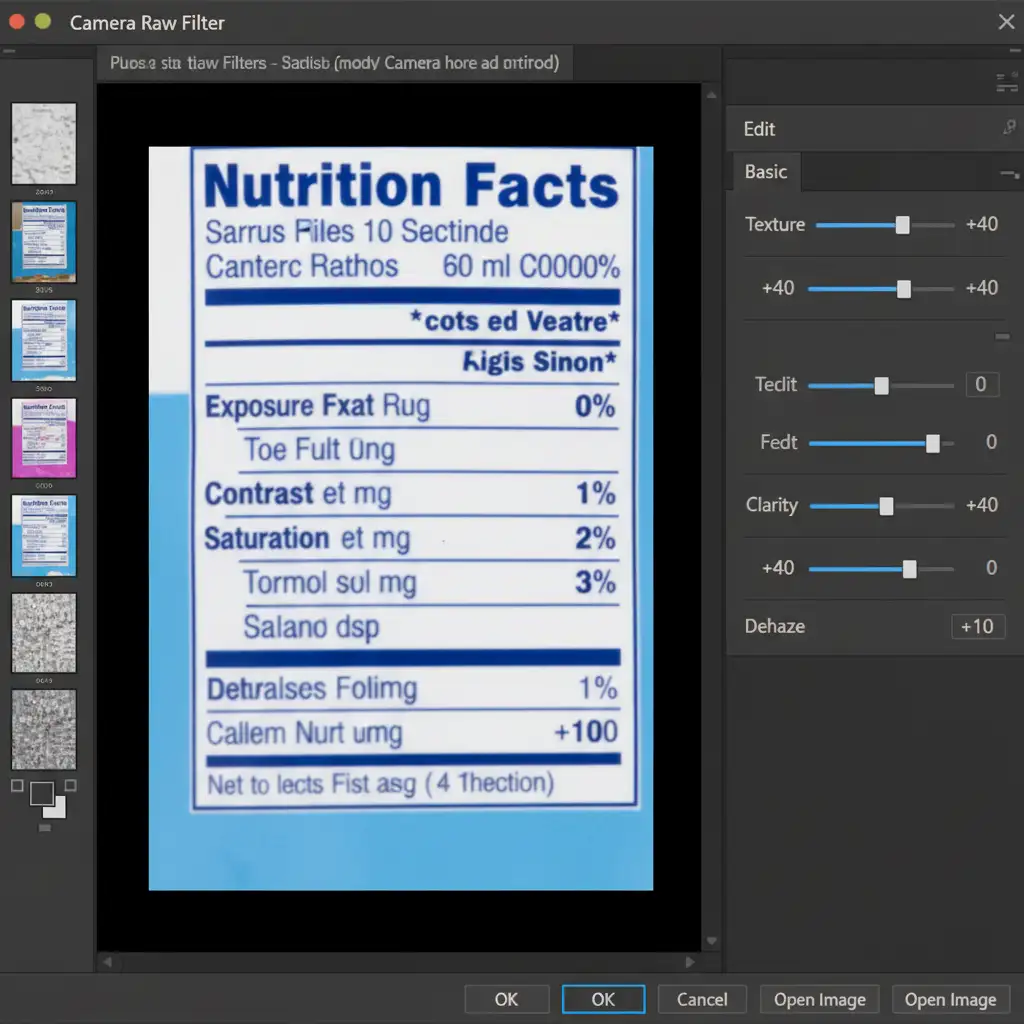Click the Texture slider handle

point(903,225)
